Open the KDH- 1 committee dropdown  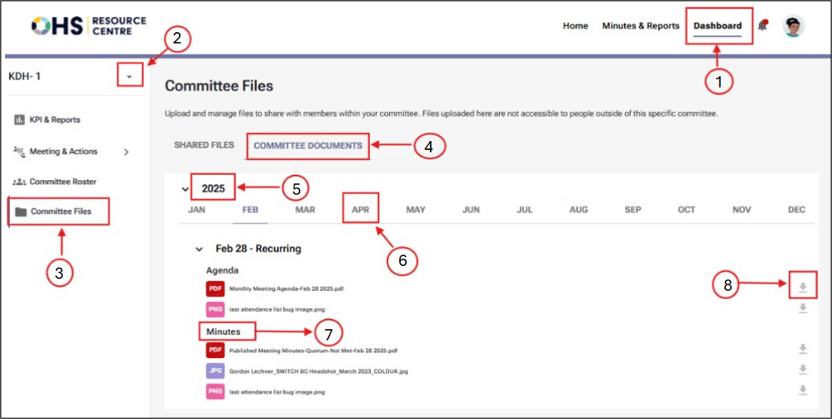click(x=130, y=77)
